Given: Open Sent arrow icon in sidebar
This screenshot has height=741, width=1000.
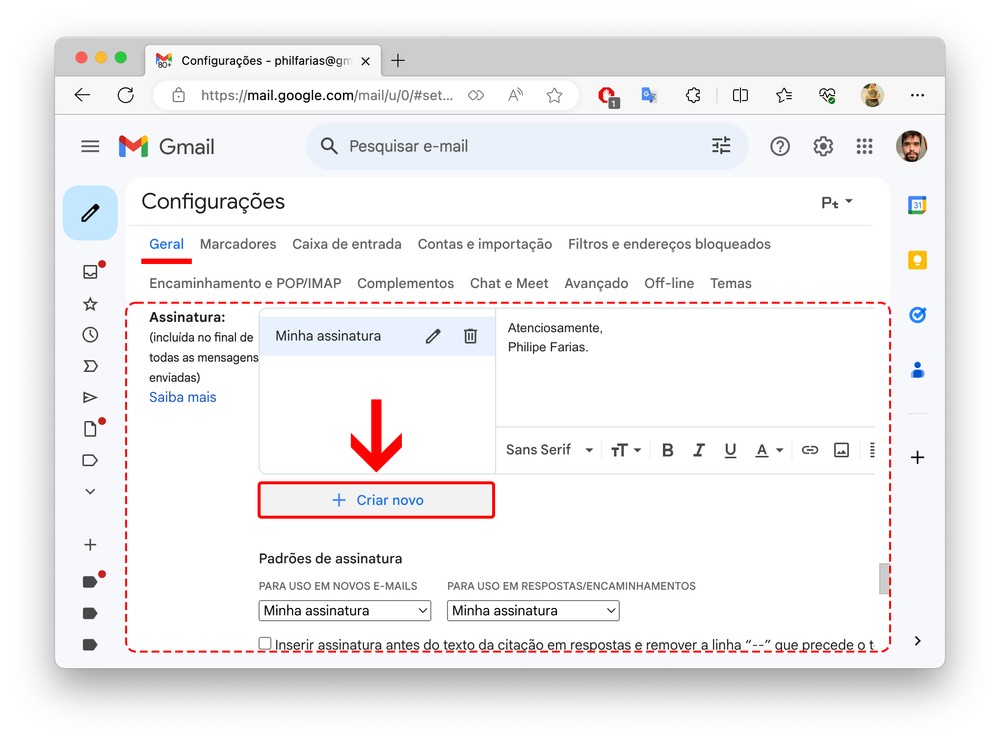Looking at the screenshot, I should tap(91, 397).
